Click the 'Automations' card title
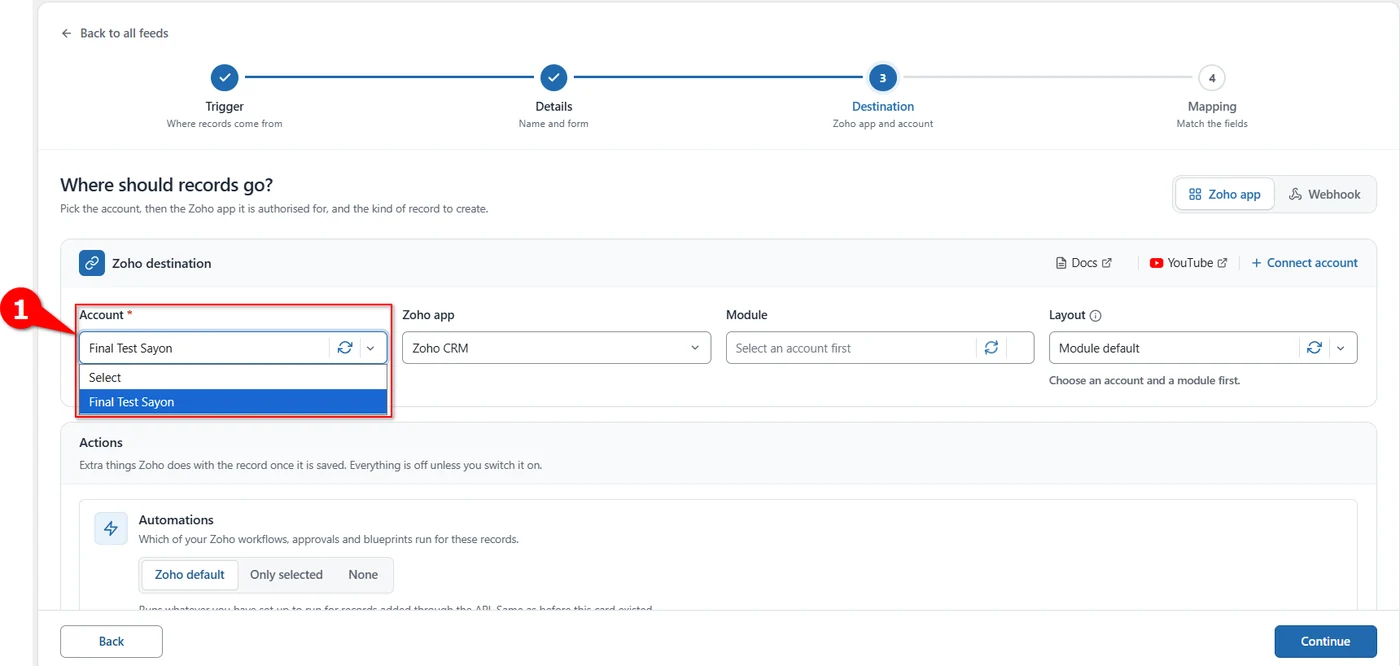Image resolution: width=1400 pixels, height=666 pixels. coord(176,520)
